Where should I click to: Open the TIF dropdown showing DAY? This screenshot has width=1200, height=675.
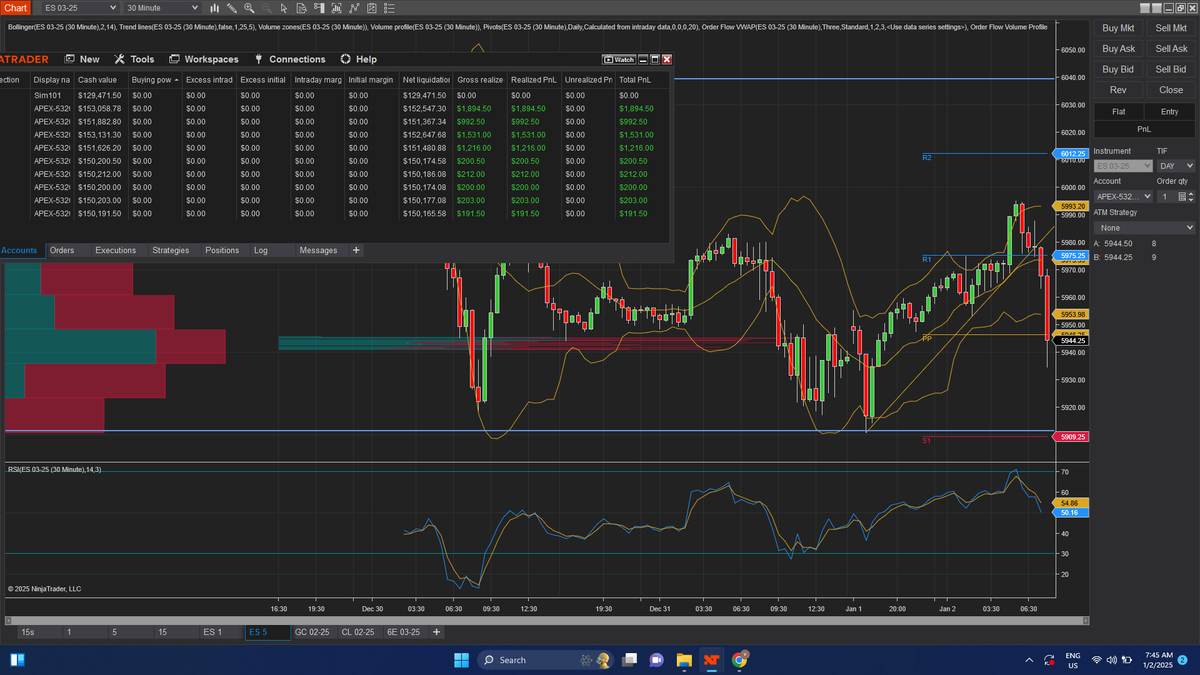point(1176,165)
